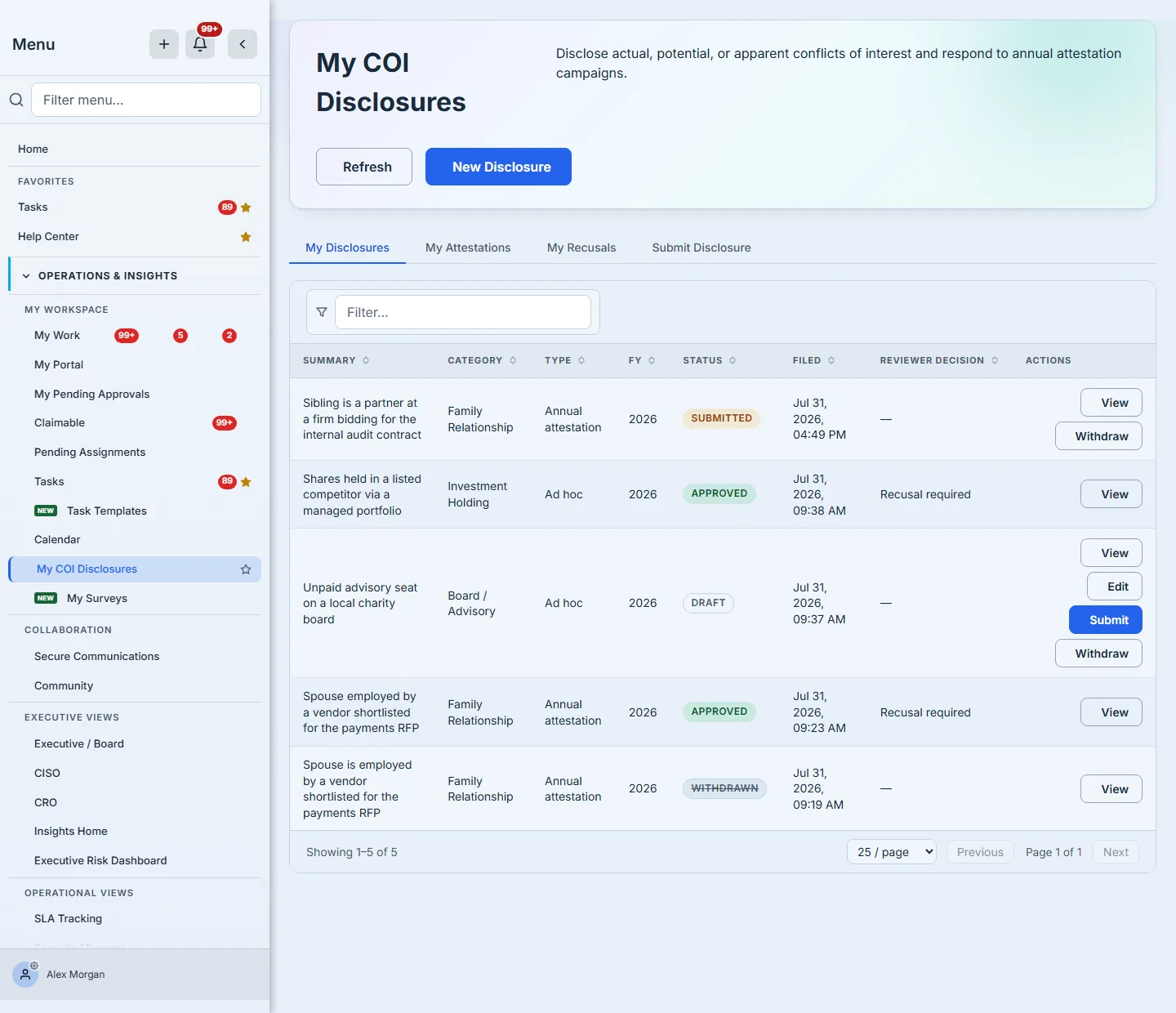Open notifications bell icon
The image size is (1176, 1013).
[200, 44]
